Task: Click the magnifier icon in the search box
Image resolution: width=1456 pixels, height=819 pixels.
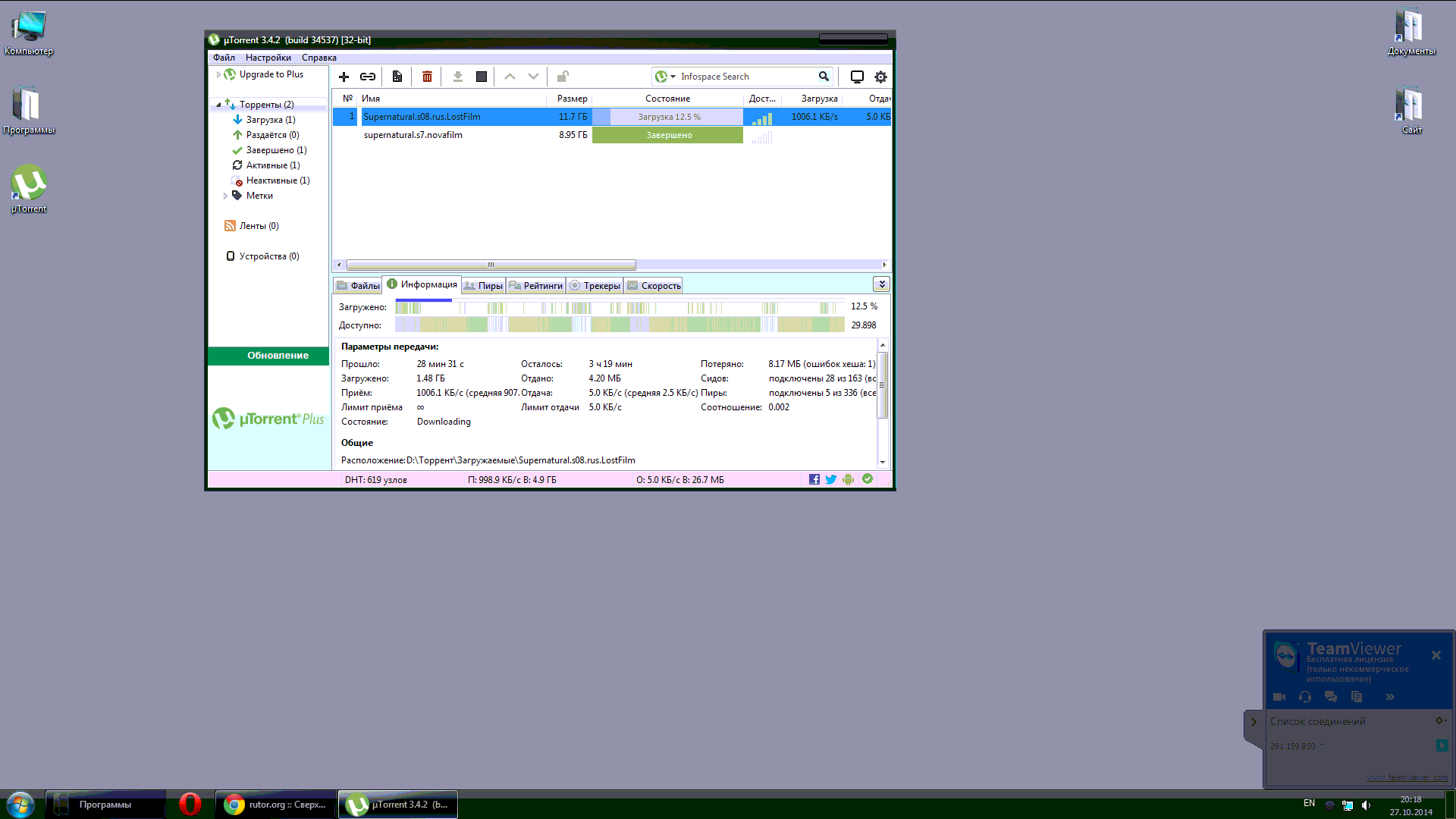Action: click(824, 77)
